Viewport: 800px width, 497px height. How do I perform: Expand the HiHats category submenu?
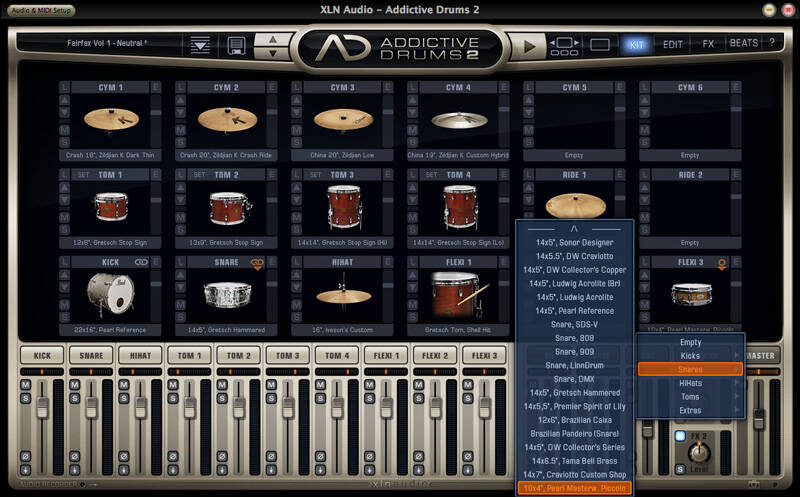[x=690, y=383]
